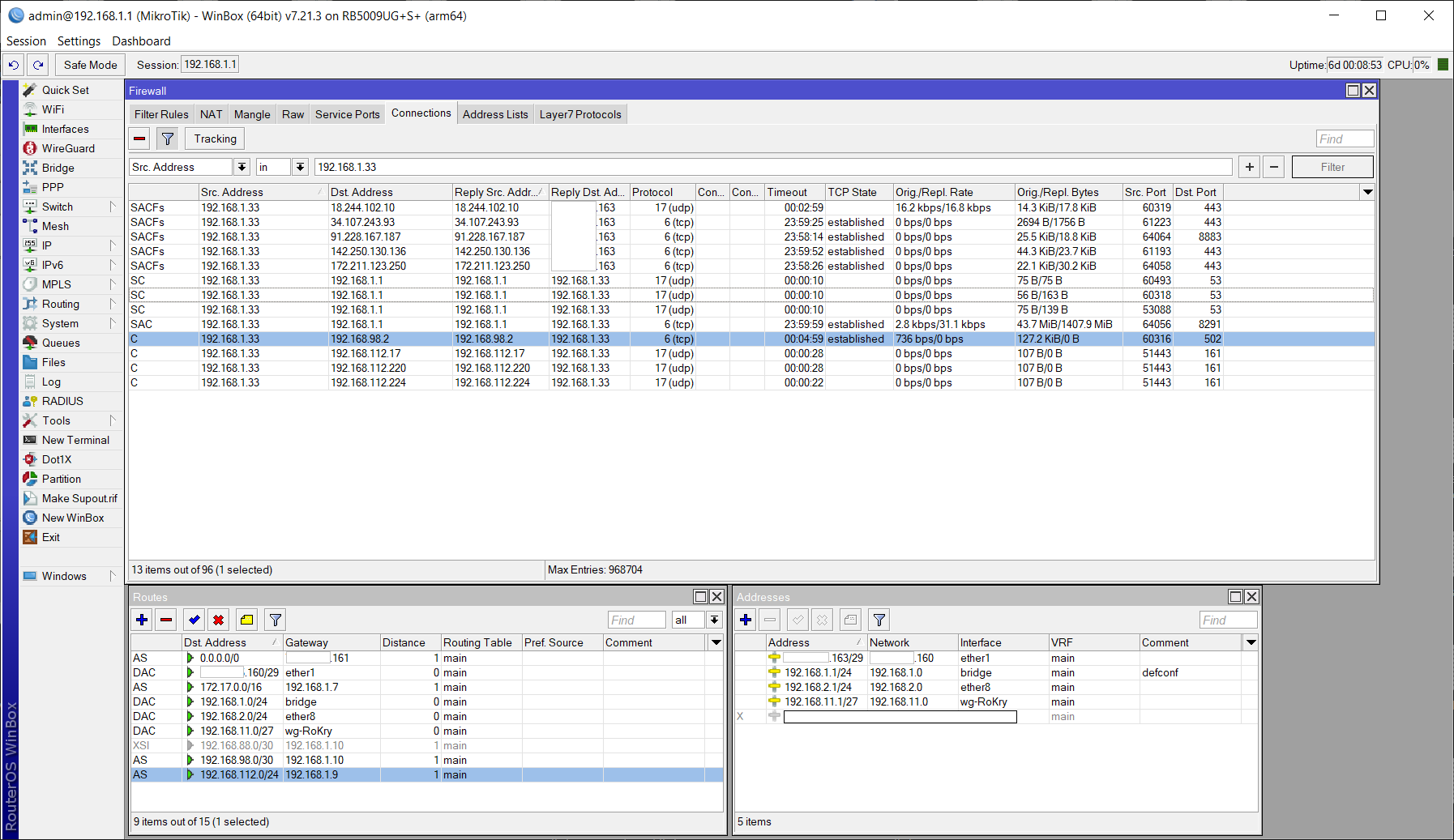
Task: Click the Firewall Find search field
Action: coord(1344,139)
